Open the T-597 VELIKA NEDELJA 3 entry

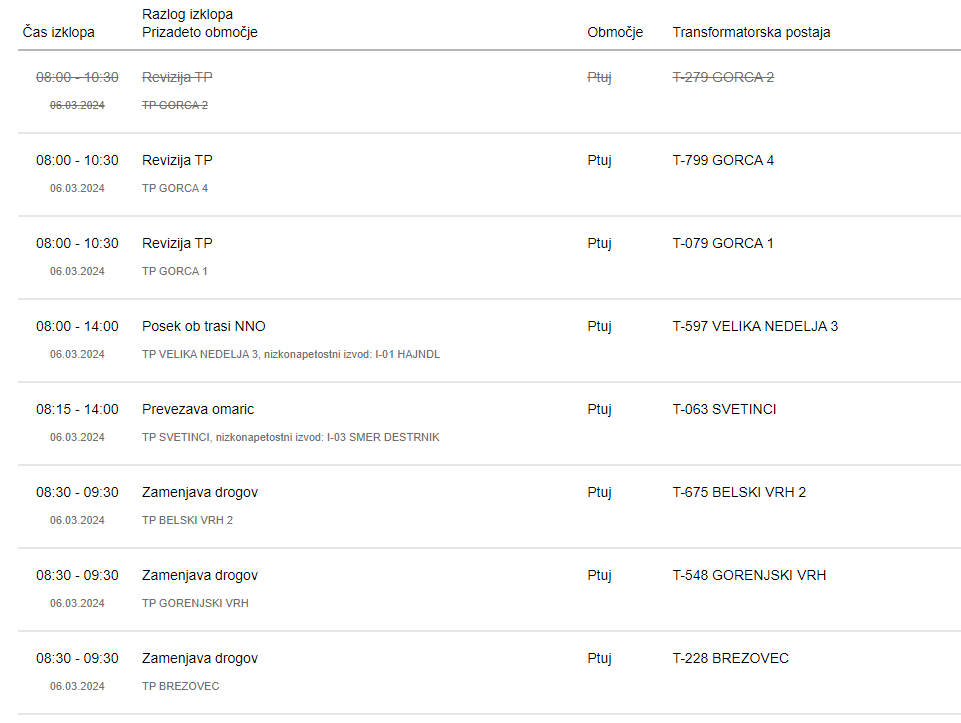point(755,327)
